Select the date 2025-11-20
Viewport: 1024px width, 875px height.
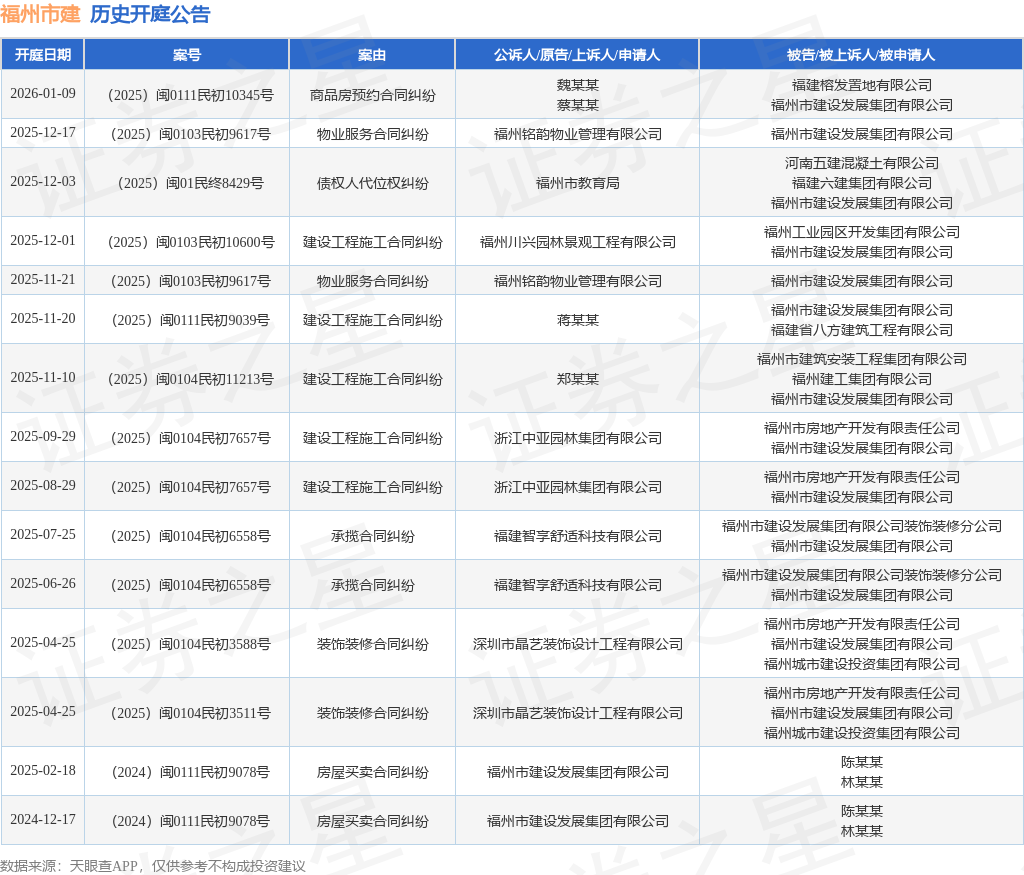tap(43, 319)
